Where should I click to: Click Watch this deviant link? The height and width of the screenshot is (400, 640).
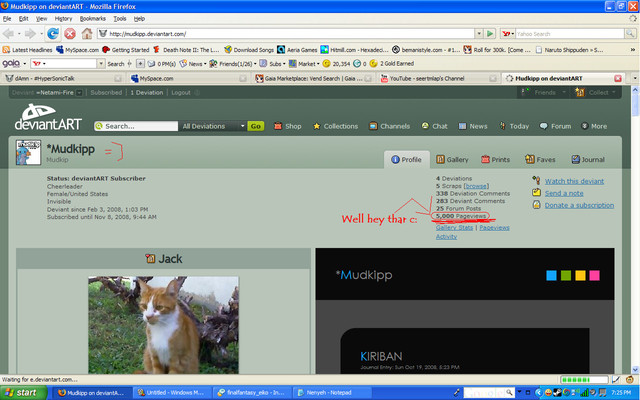[574, 181]
